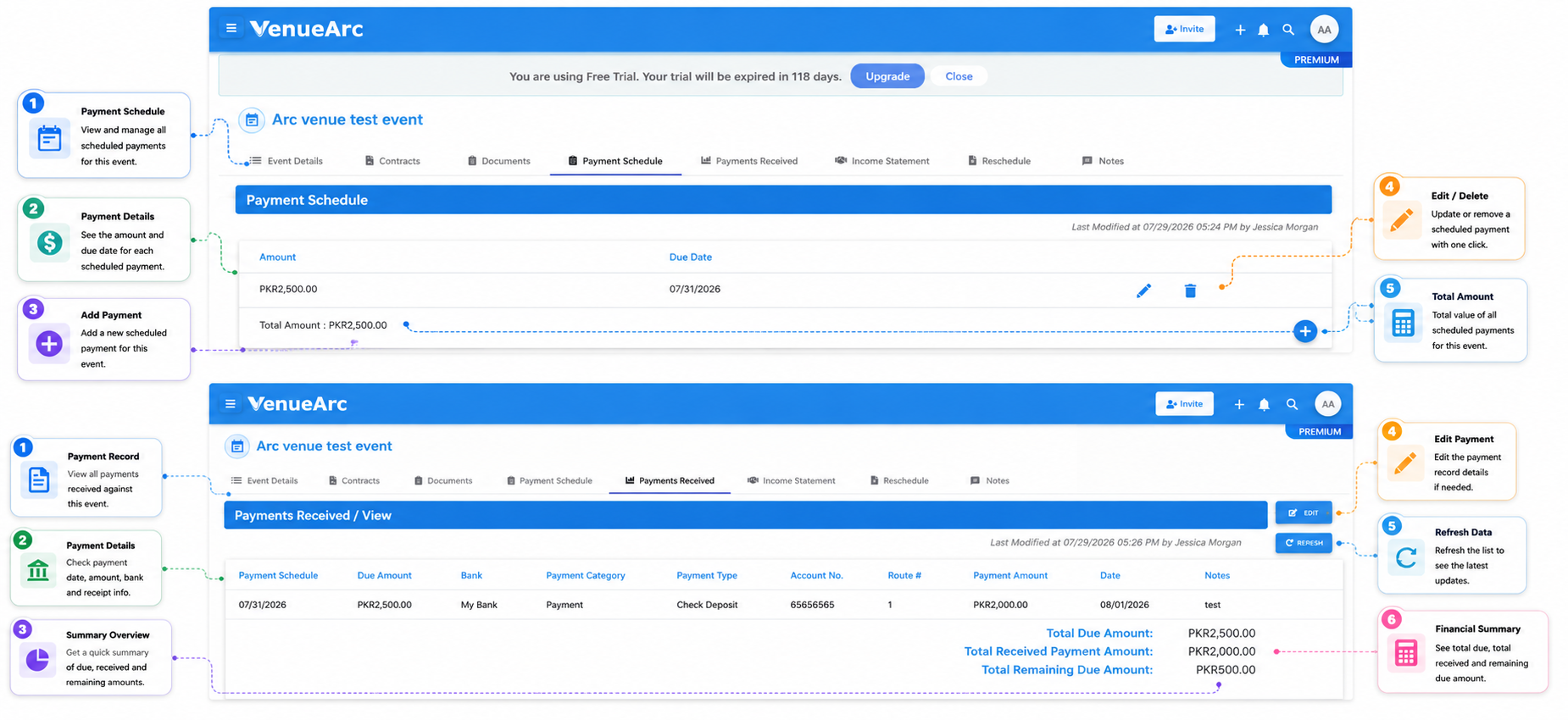Close the free trial banner
This screenshot has height=720, width=1568.
(x=959, y=76)
